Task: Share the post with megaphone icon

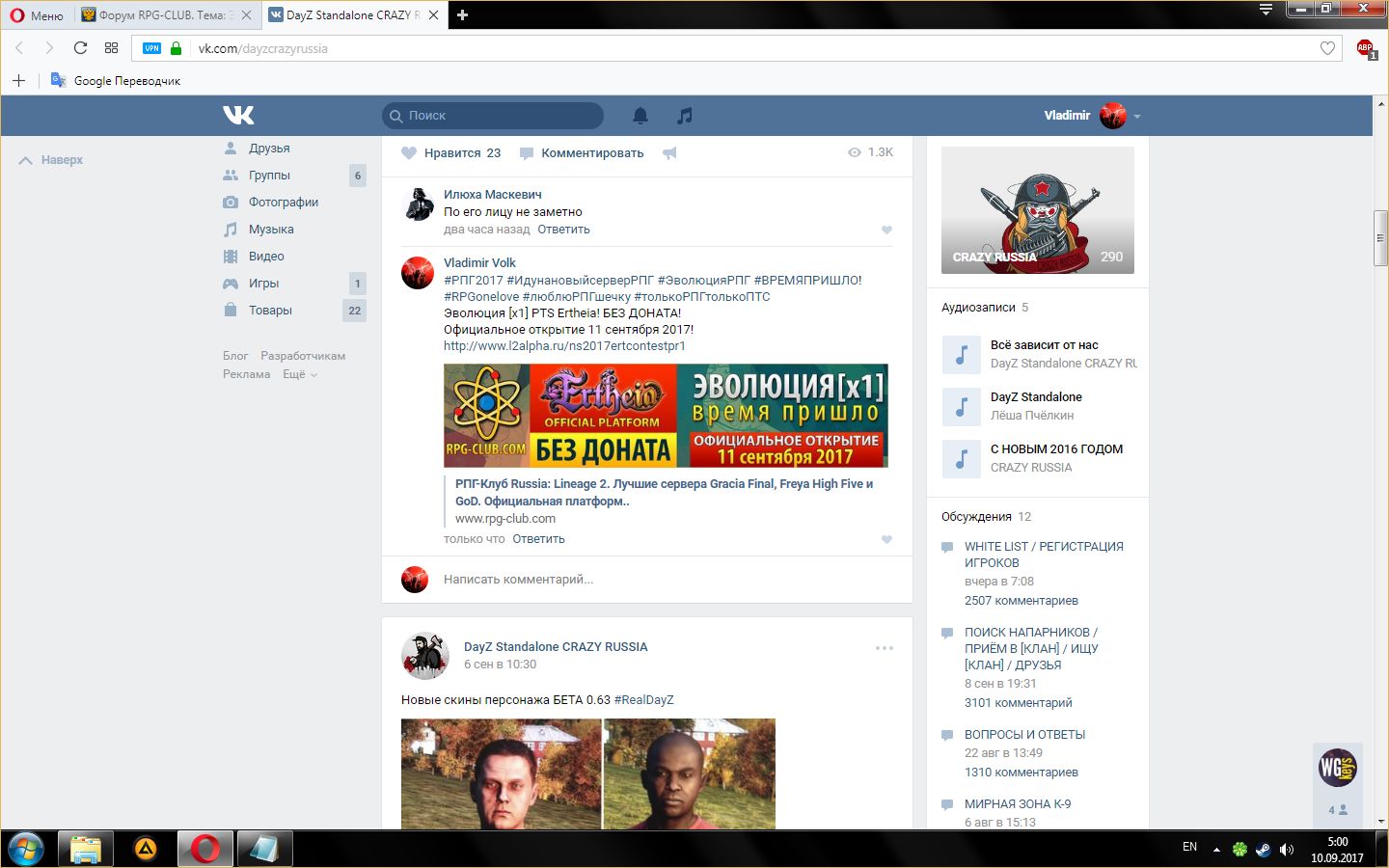Action: [x=669, y=153]
